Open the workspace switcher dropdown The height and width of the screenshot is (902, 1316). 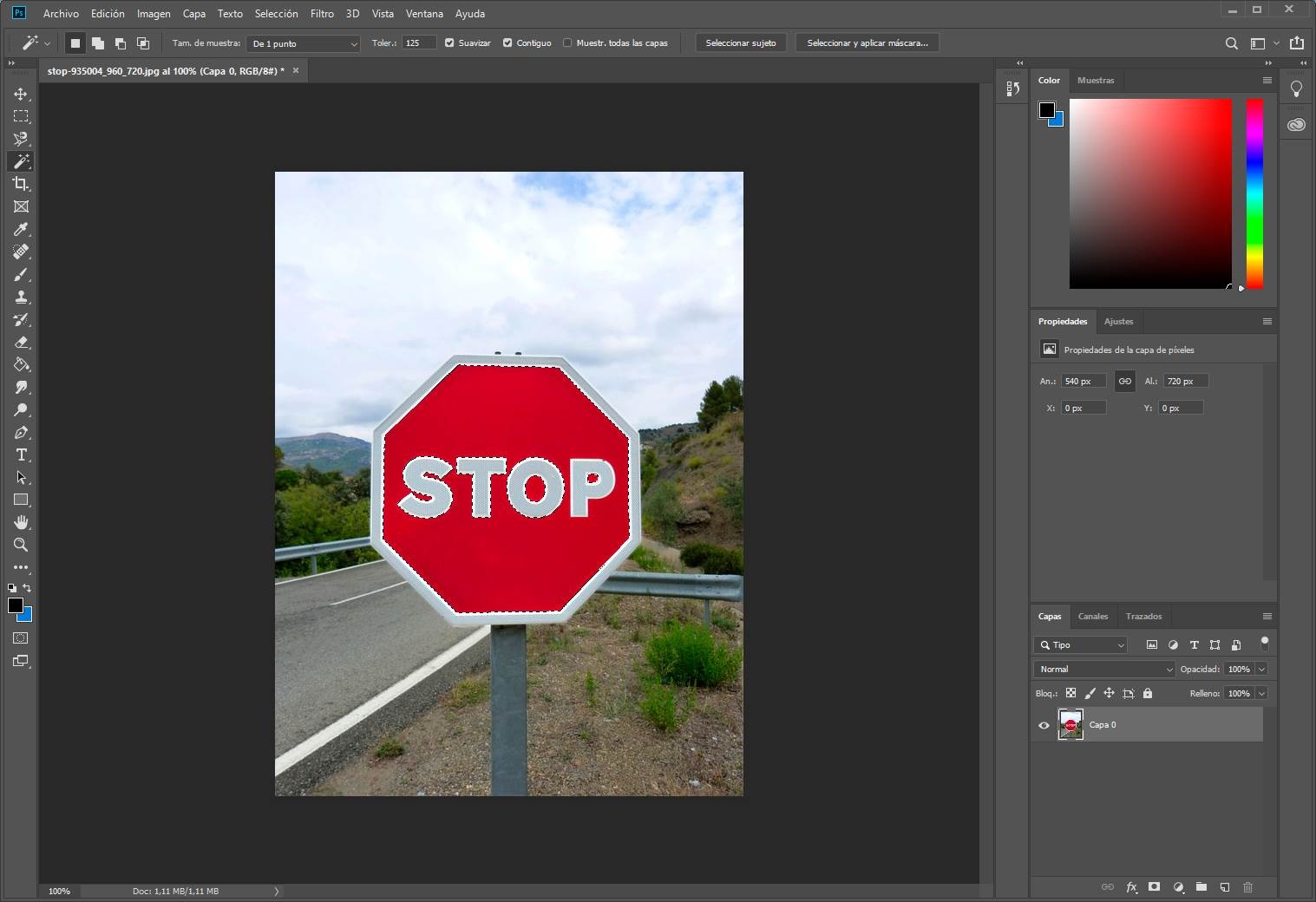pos(1264,43)
